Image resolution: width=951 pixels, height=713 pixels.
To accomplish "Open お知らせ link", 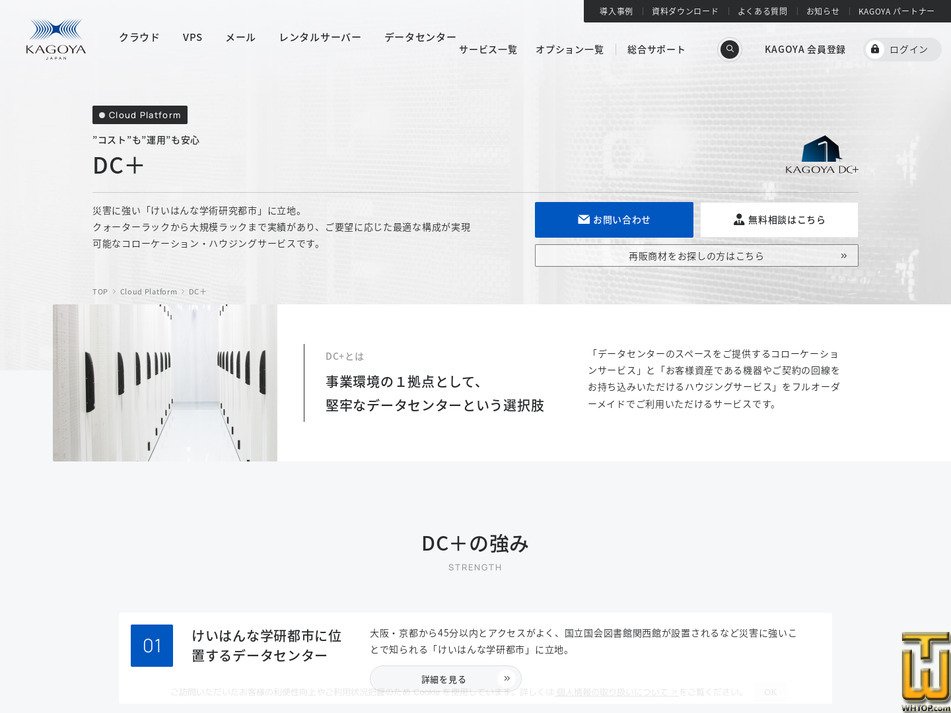I will (823, 11).
